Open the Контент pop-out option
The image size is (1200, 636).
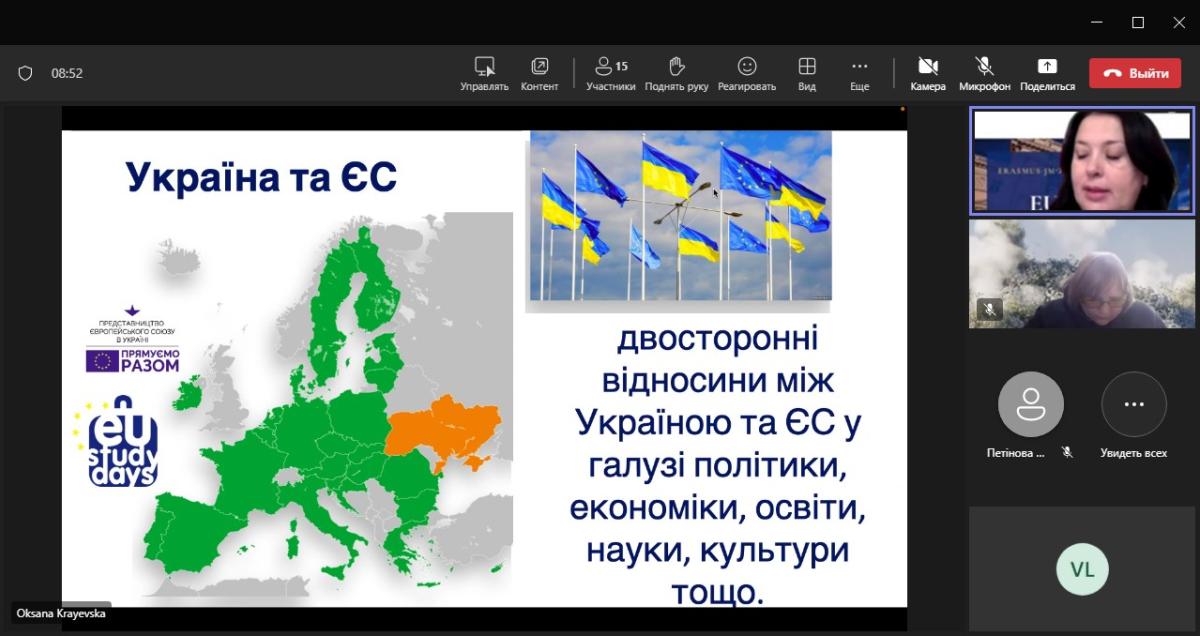(539, 74)
